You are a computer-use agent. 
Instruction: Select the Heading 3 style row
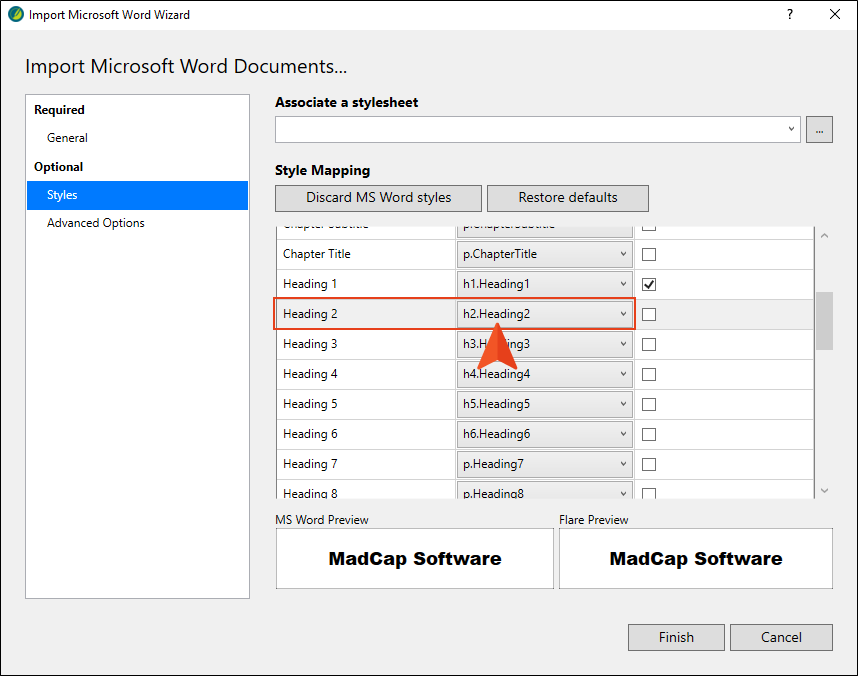pyautogui.click(x=545, y=345)
